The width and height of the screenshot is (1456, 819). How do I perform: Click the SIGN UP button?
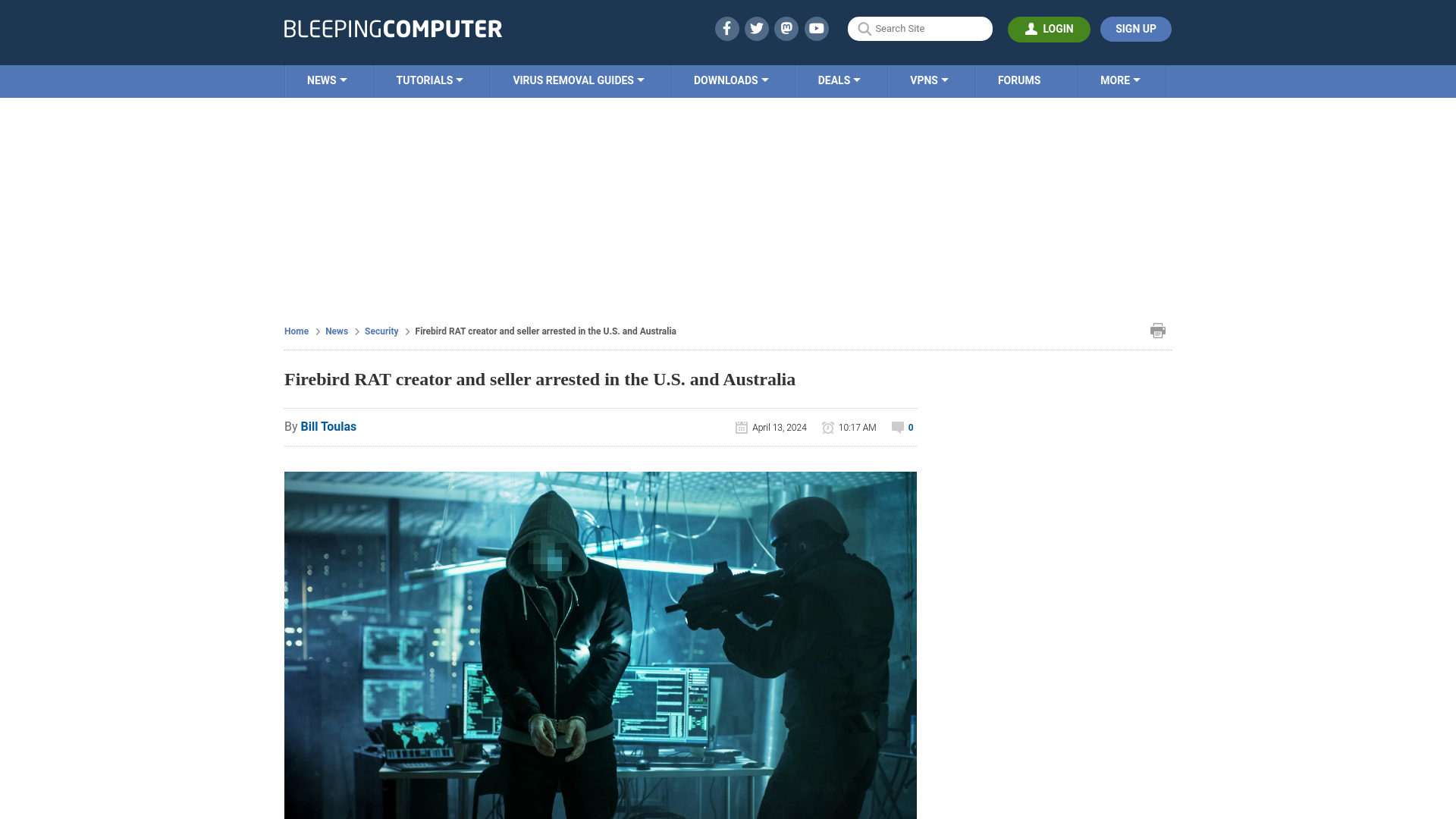click(1135, 29)
